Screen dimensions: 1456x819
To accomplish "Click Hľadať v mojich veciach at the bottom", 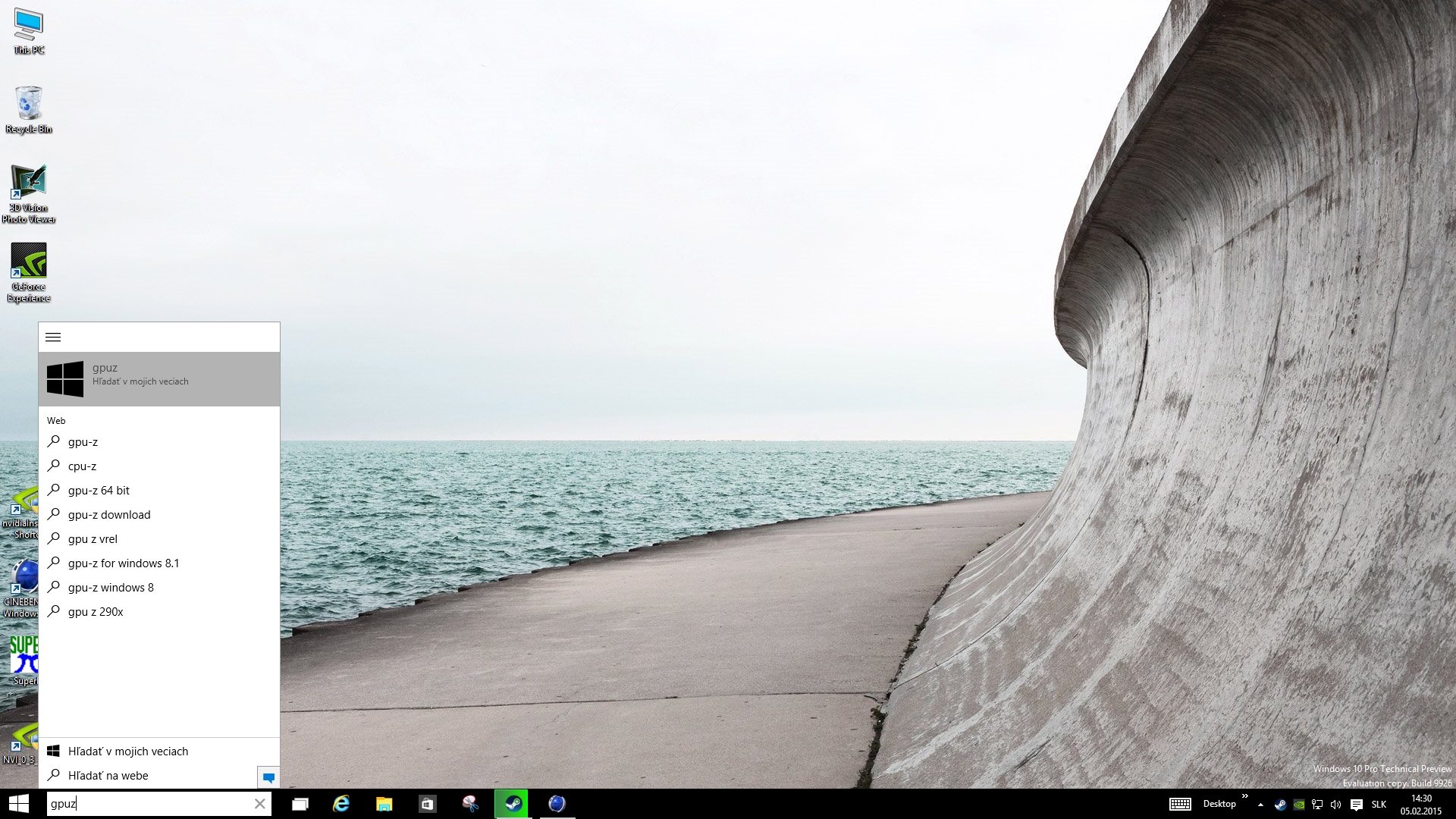I will 159,752.
